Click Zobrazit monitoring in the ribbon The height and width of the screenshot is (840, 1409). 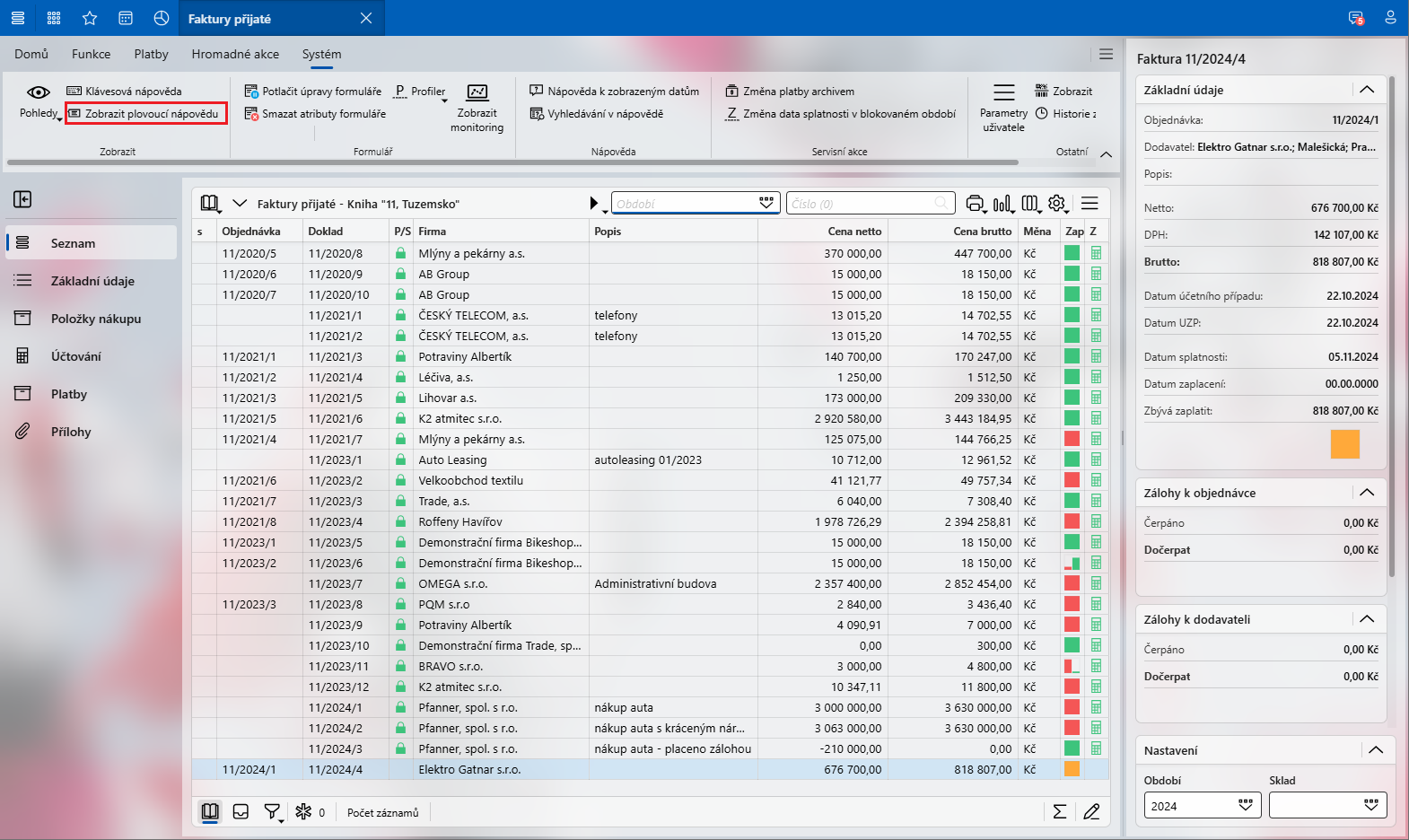click(x=477, y=108)
